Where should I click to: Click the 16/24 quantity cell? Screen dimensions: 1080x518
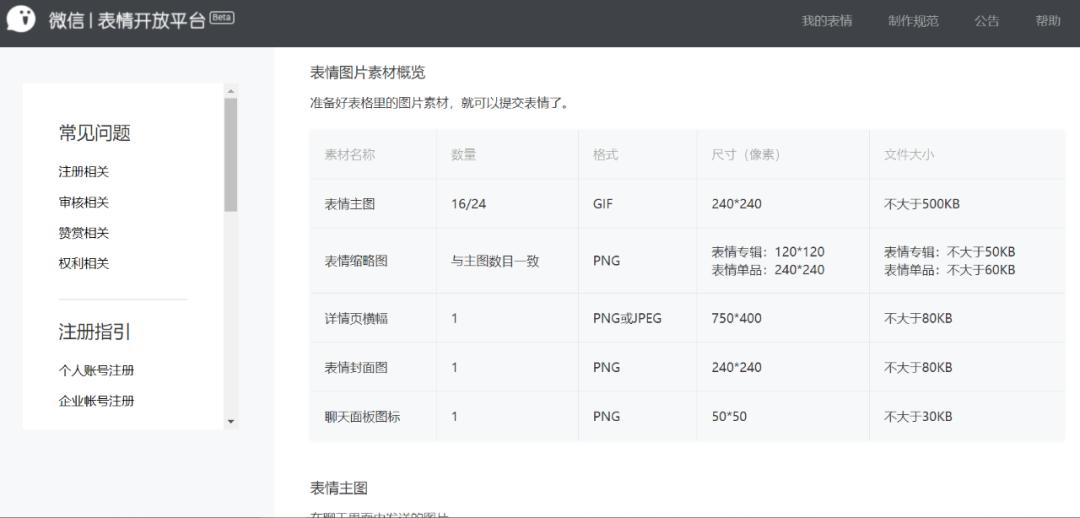click(469, 204)
